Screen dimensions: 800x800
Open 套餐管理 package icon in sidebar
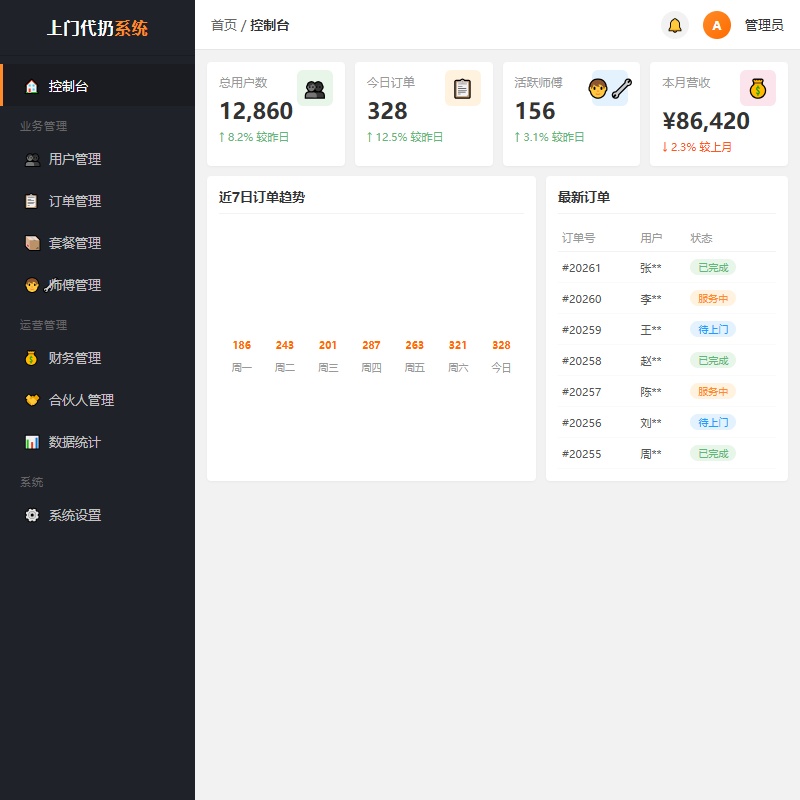tap(32, 243)
